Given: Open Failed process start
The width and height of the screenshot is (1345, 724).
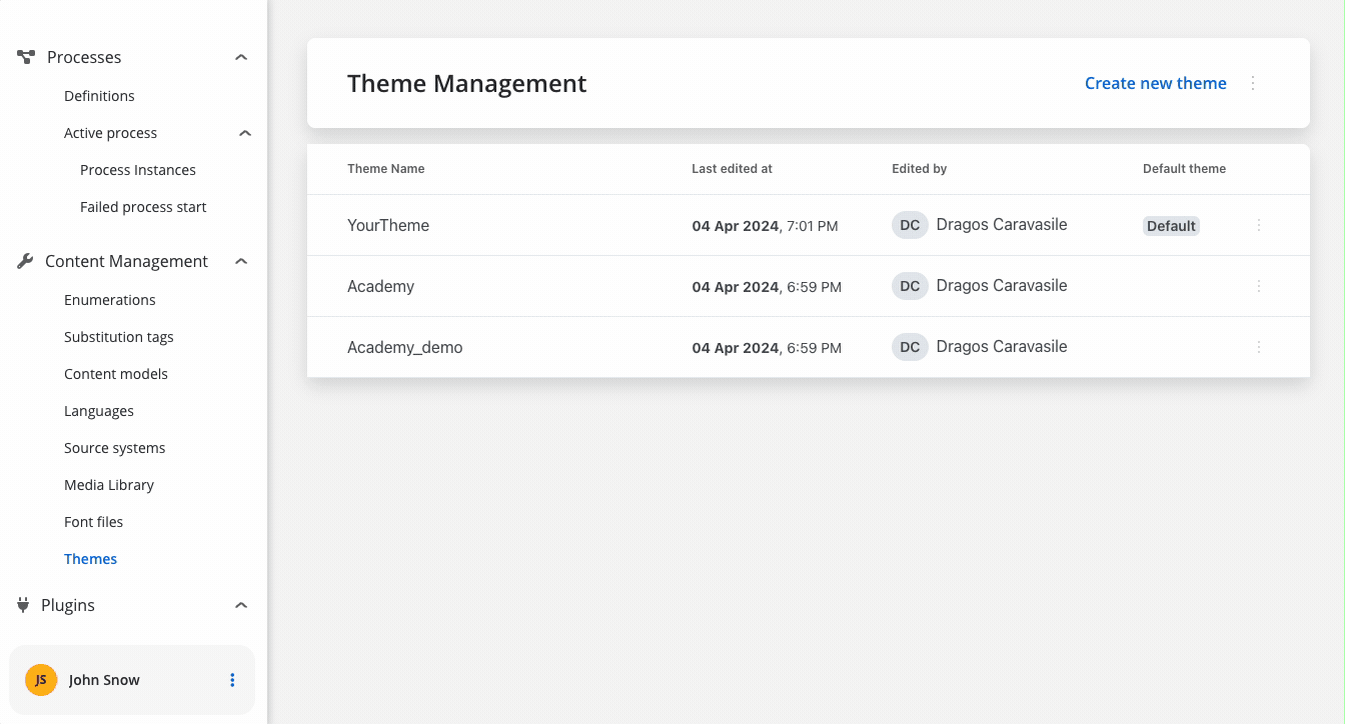Looking at the screenshot, I should 143,207.
